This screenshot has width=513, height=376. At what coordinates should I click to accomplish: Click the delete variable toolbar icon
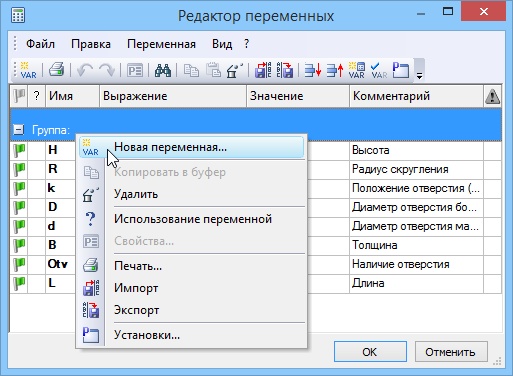tap(235, 70)
